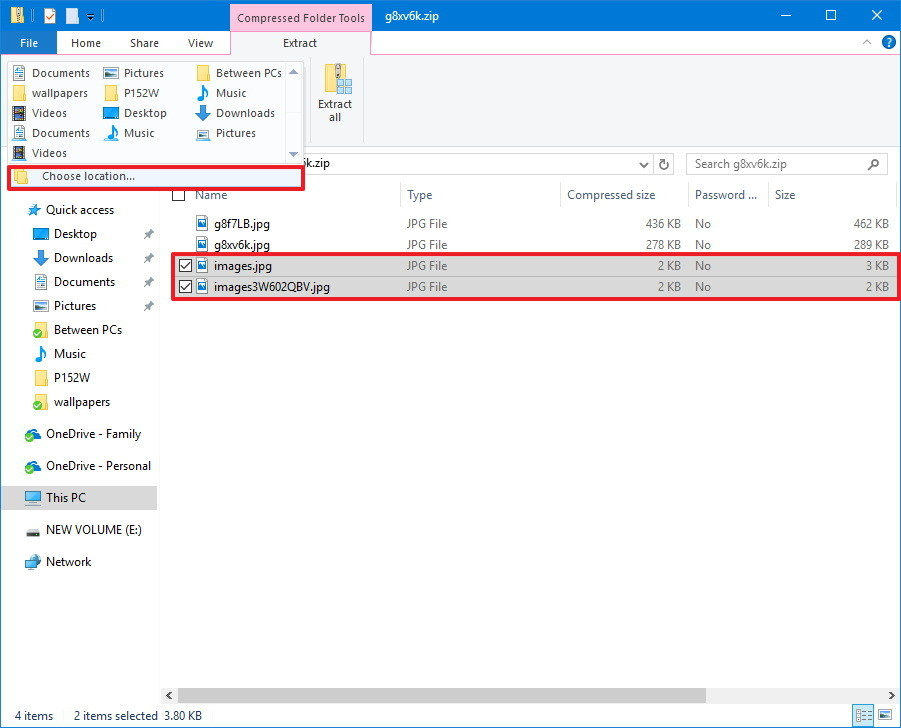Select the images.jpg file name
901x728 pixels.
click(x=242, y=266)
